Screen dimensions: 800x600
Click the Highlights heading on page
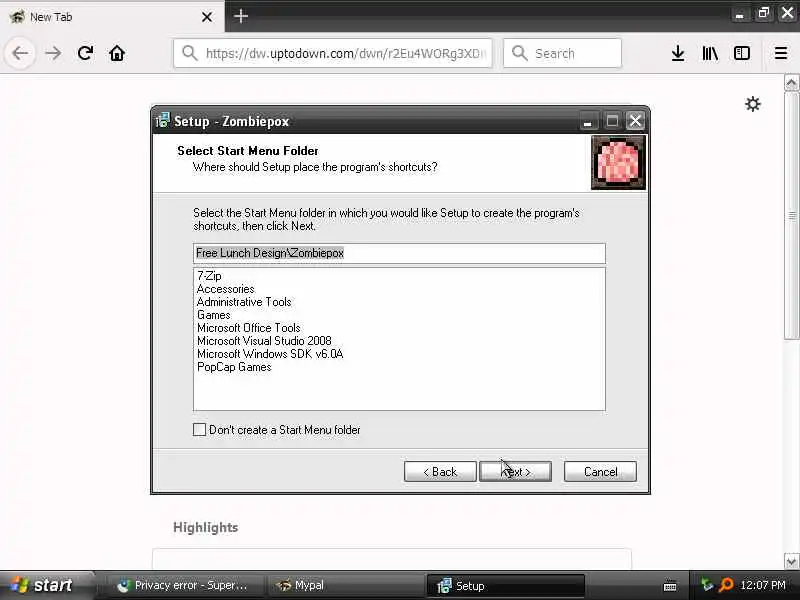(206, 527)
